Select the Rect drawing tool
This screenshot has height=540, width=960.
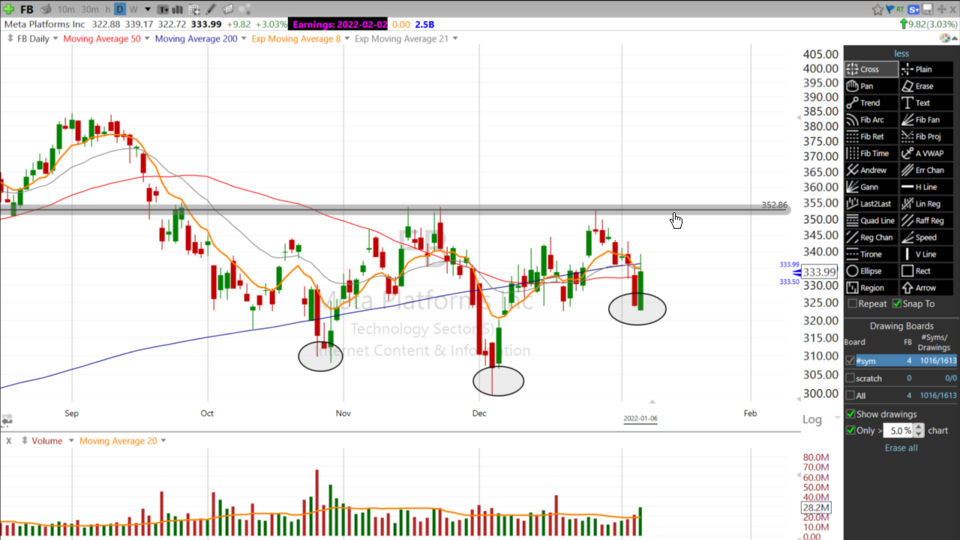tap(927, 271)
